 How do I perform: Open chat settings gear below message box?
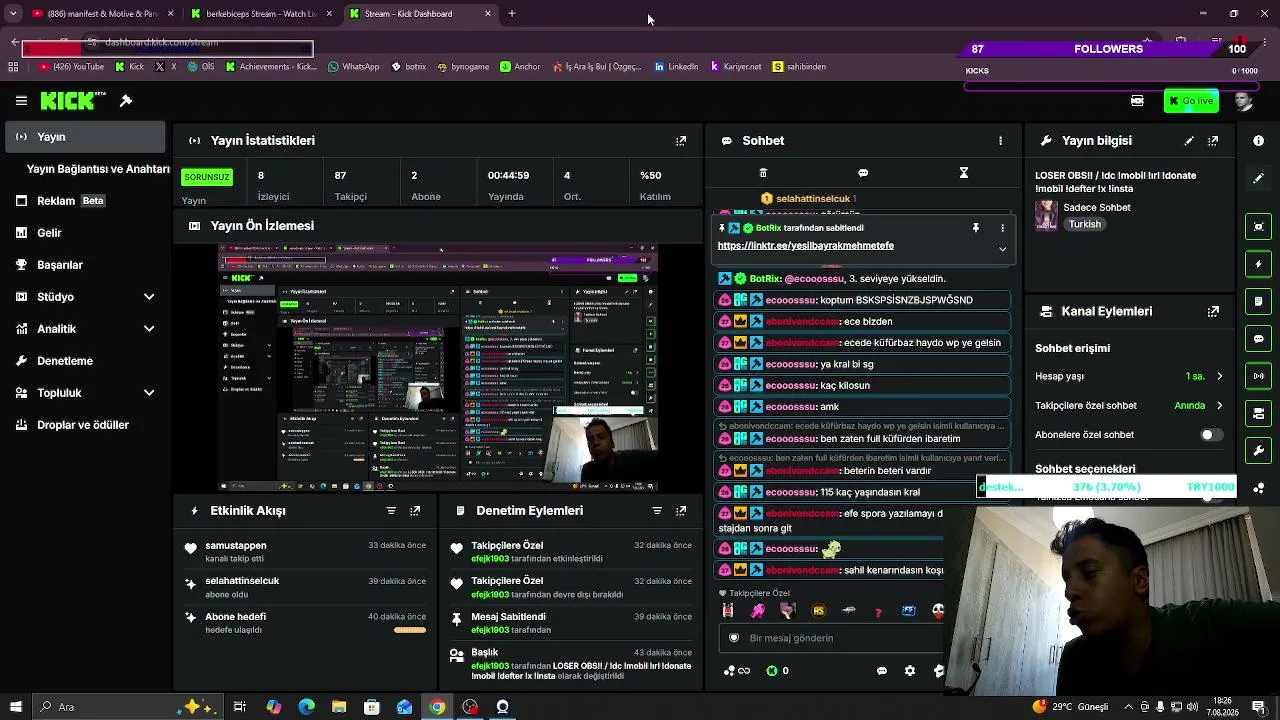tap(910, 671)
